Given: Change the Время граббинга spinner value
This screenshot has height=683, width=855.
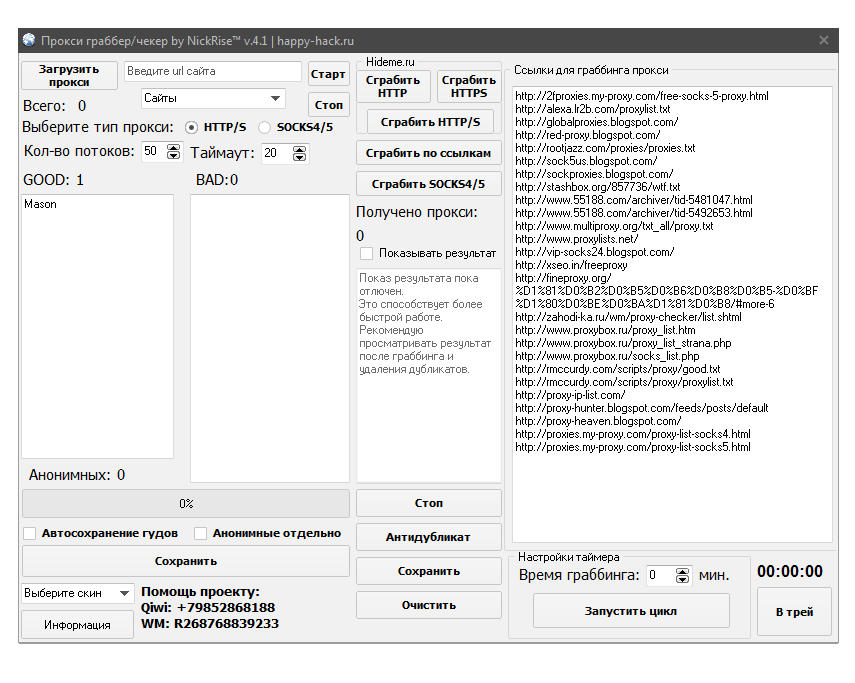Looking at the screenshot, I should pyautogui.click(x=682, y=575).
